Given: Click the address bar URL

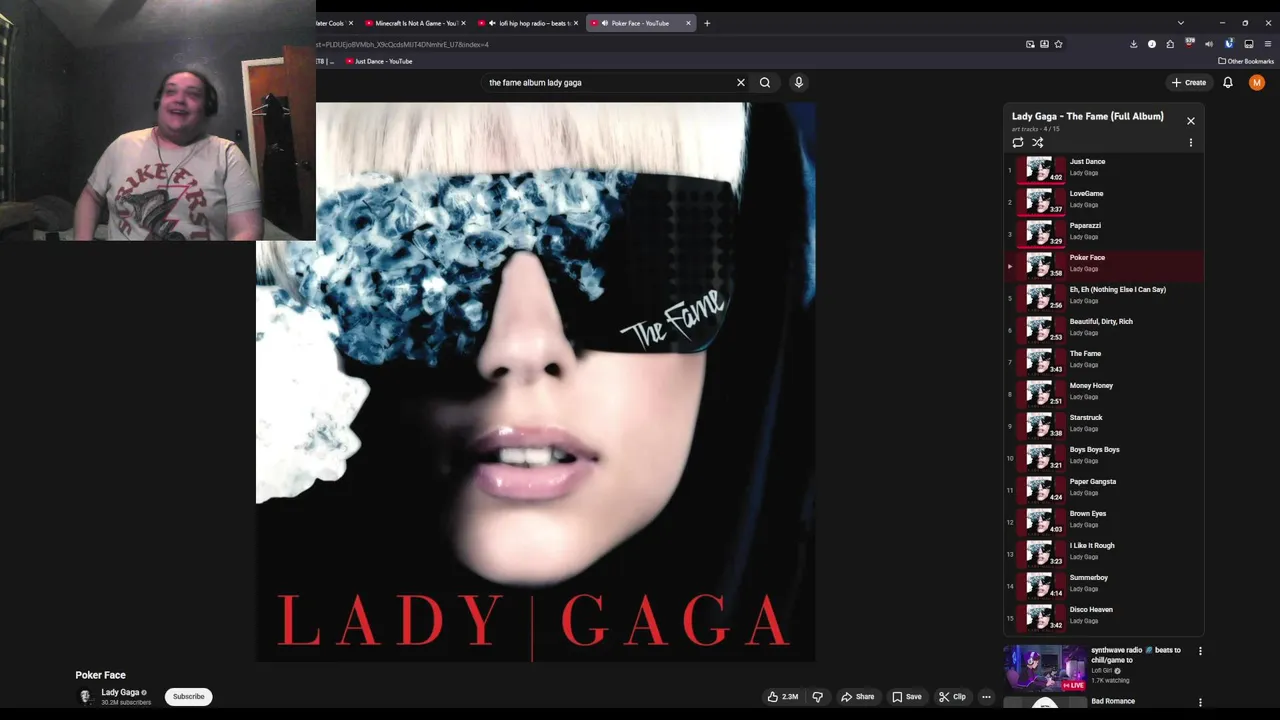Looking at the screenshot, I should 402,44.
